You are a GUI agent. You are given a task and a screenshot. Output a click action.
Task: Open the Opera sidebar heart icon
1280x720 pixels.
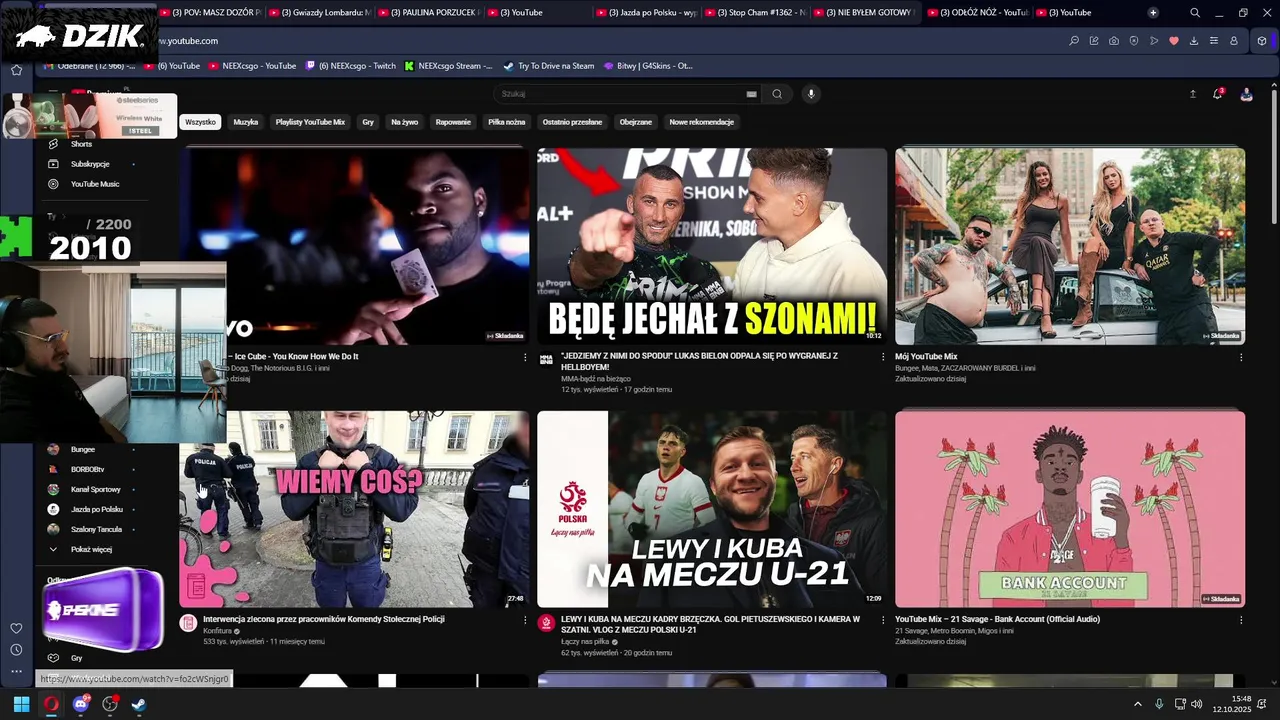point(16,628)
